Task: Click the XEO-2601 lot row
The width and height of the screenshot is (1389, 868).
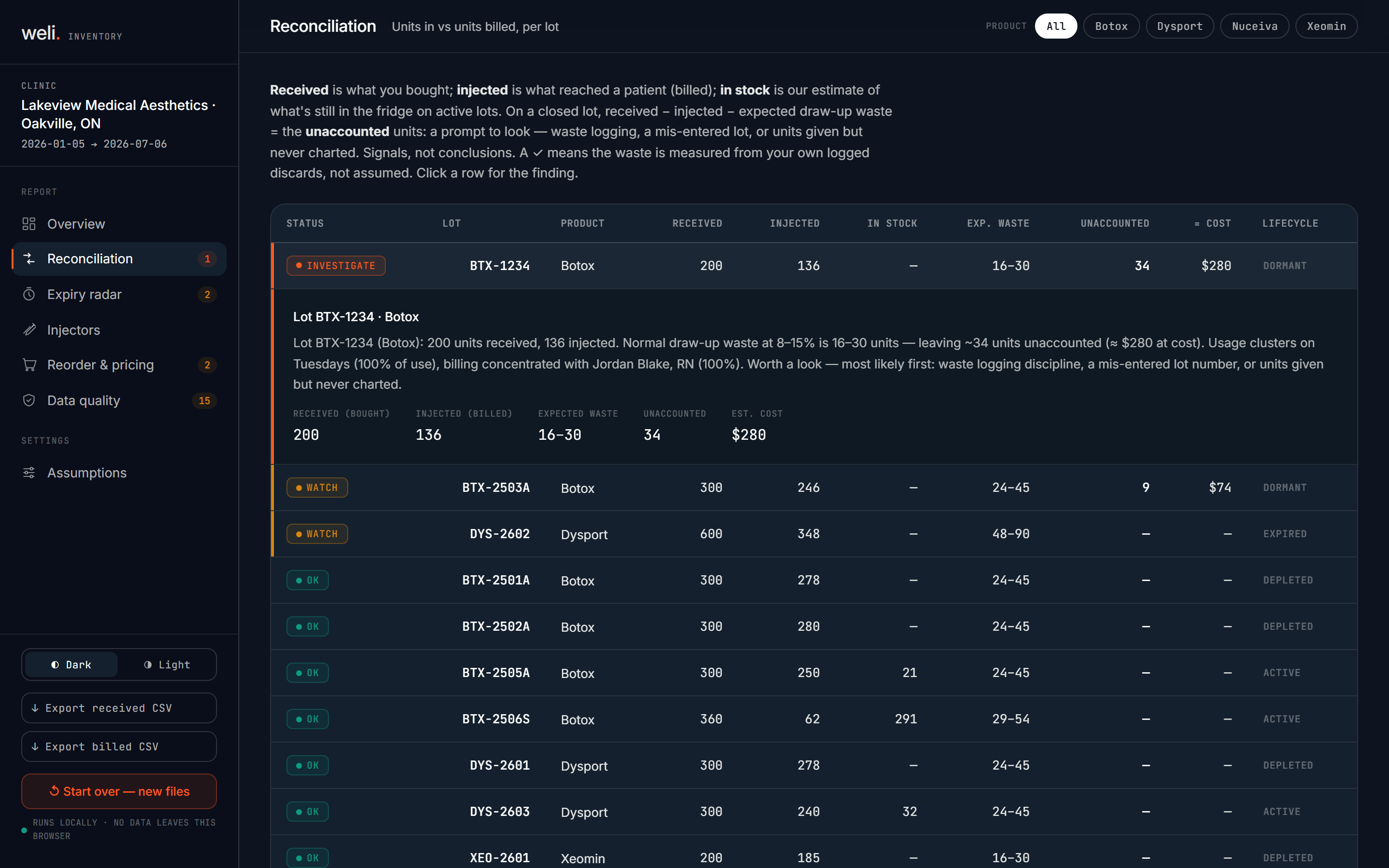Action: click(x=814, y=852)
